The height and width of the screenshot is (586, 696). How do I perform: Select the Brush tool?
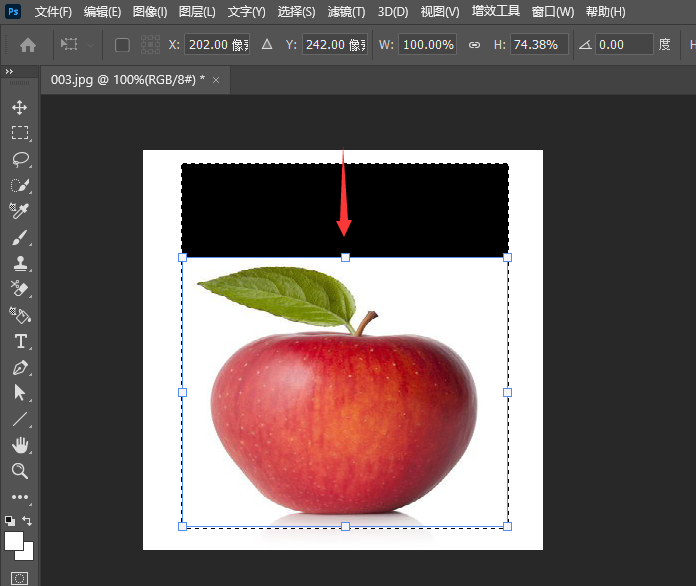(20, 238)
